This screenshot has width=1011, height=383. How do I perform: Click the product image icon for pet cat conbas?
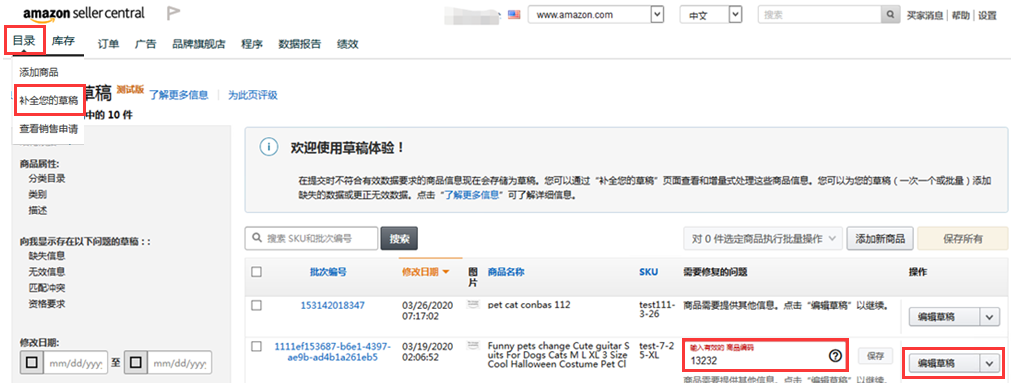point(474,304)
